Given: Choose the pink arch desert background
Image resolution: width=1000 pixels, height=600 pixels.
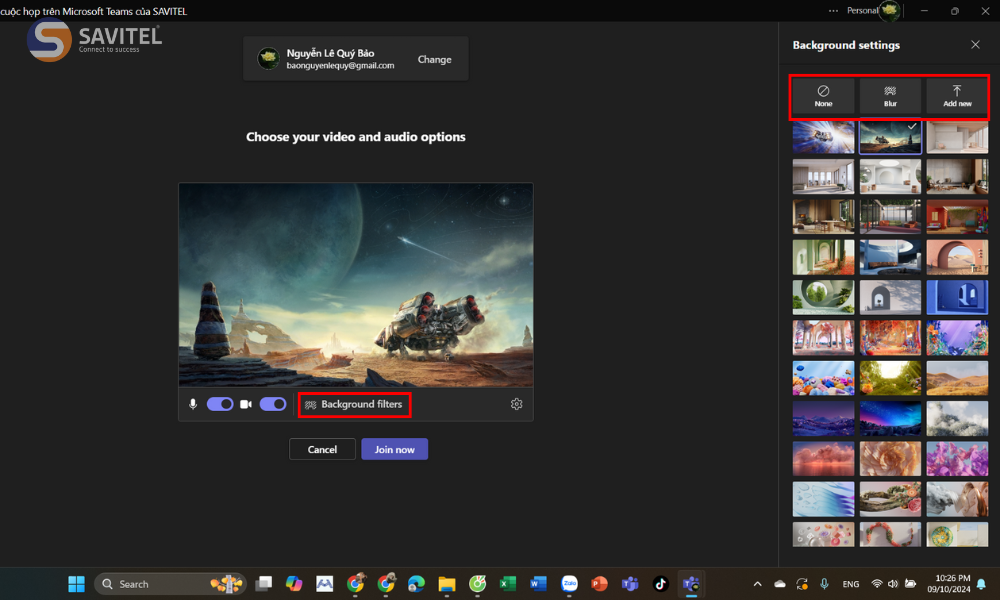Looking at the screenshot, I should (957, 257).
